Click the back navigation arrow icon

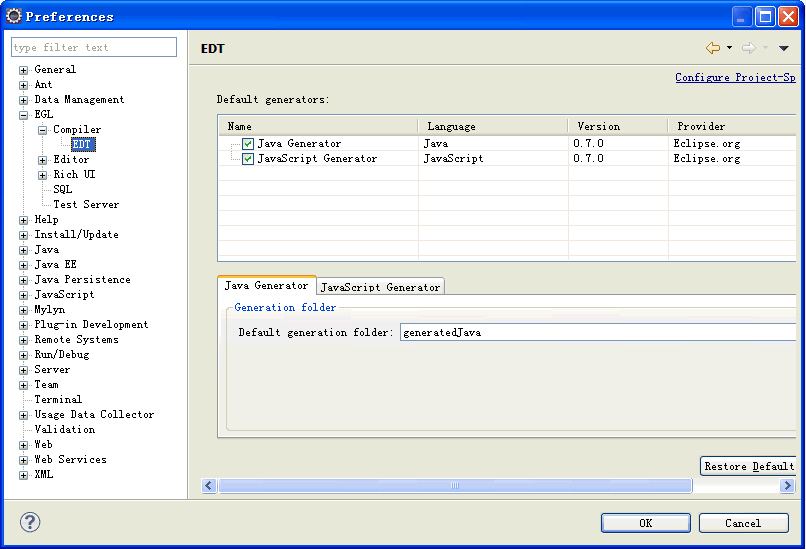click(x=712, y=48)
